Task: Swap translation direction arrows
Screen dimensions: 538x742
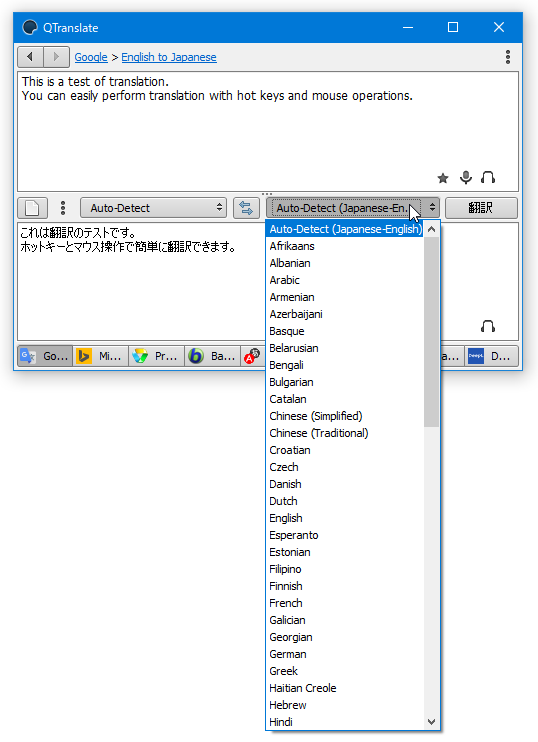Action: click(x=246, y=208)
